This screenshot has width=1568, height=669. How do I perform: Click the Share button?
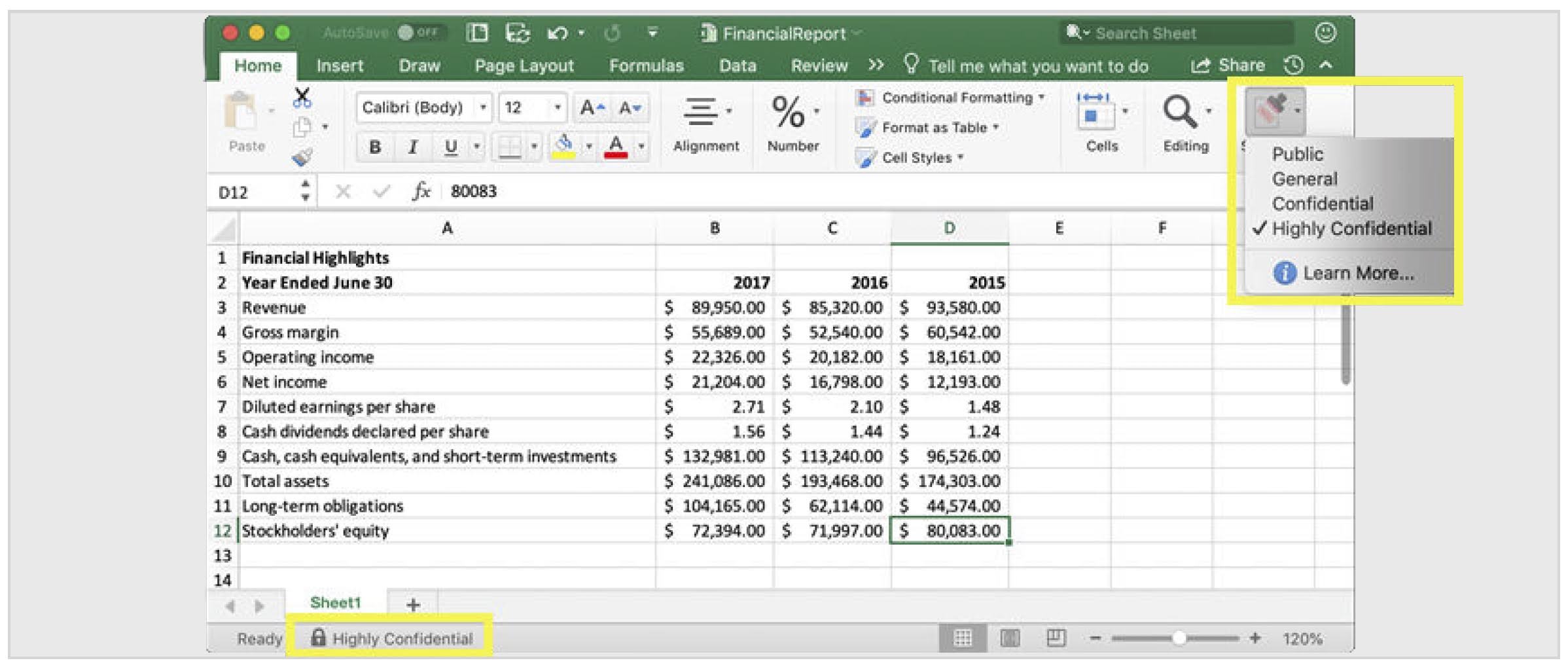[x=1228, y=65]
